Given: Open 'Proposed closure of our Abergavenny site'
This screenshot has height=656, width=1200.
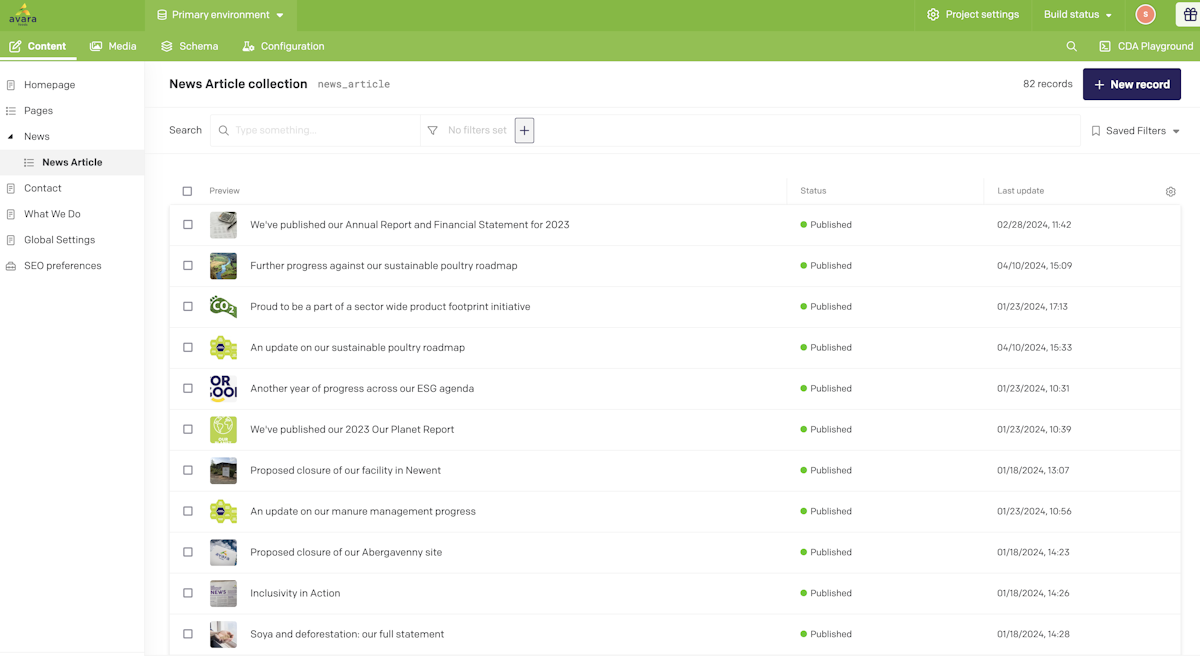Looking at the screenshot, I should [x=346, y=552].
